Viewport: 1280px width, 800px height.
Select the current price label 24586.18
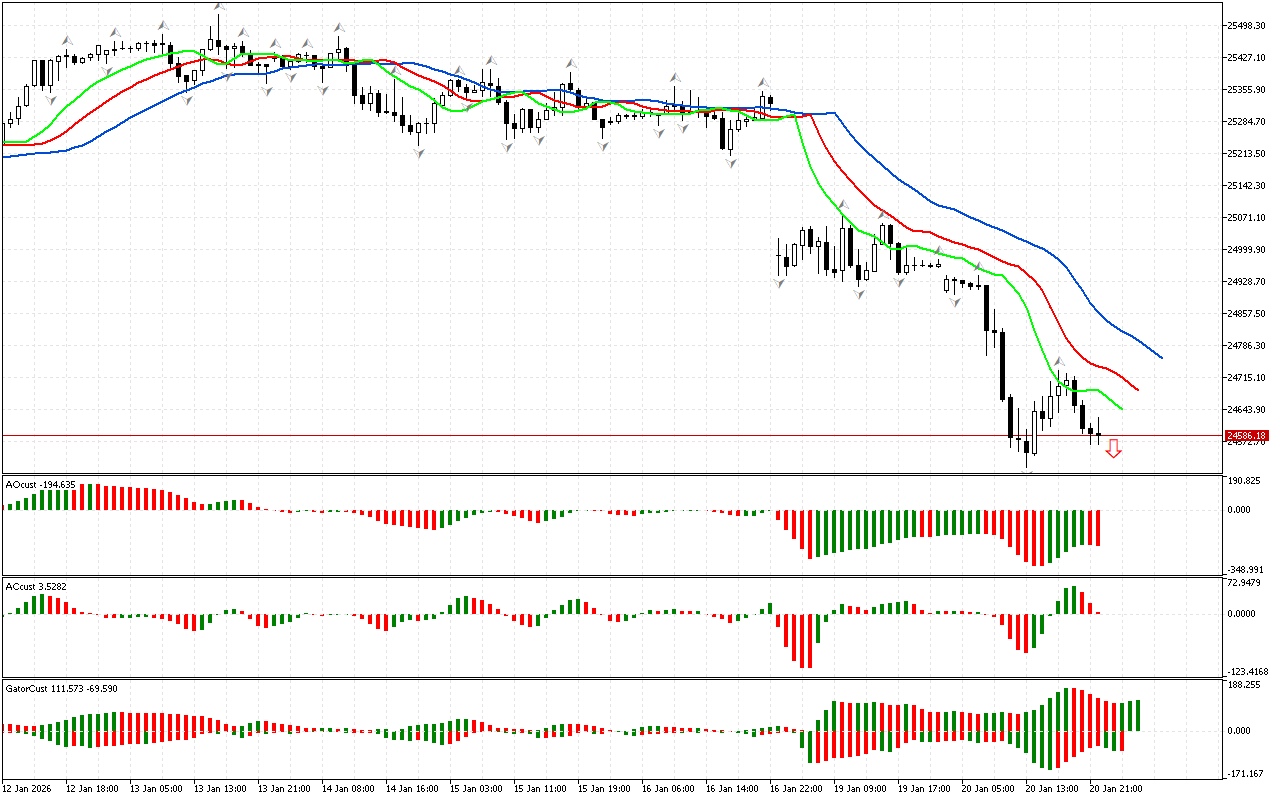pyautogui.click(x=1247, y=436)
